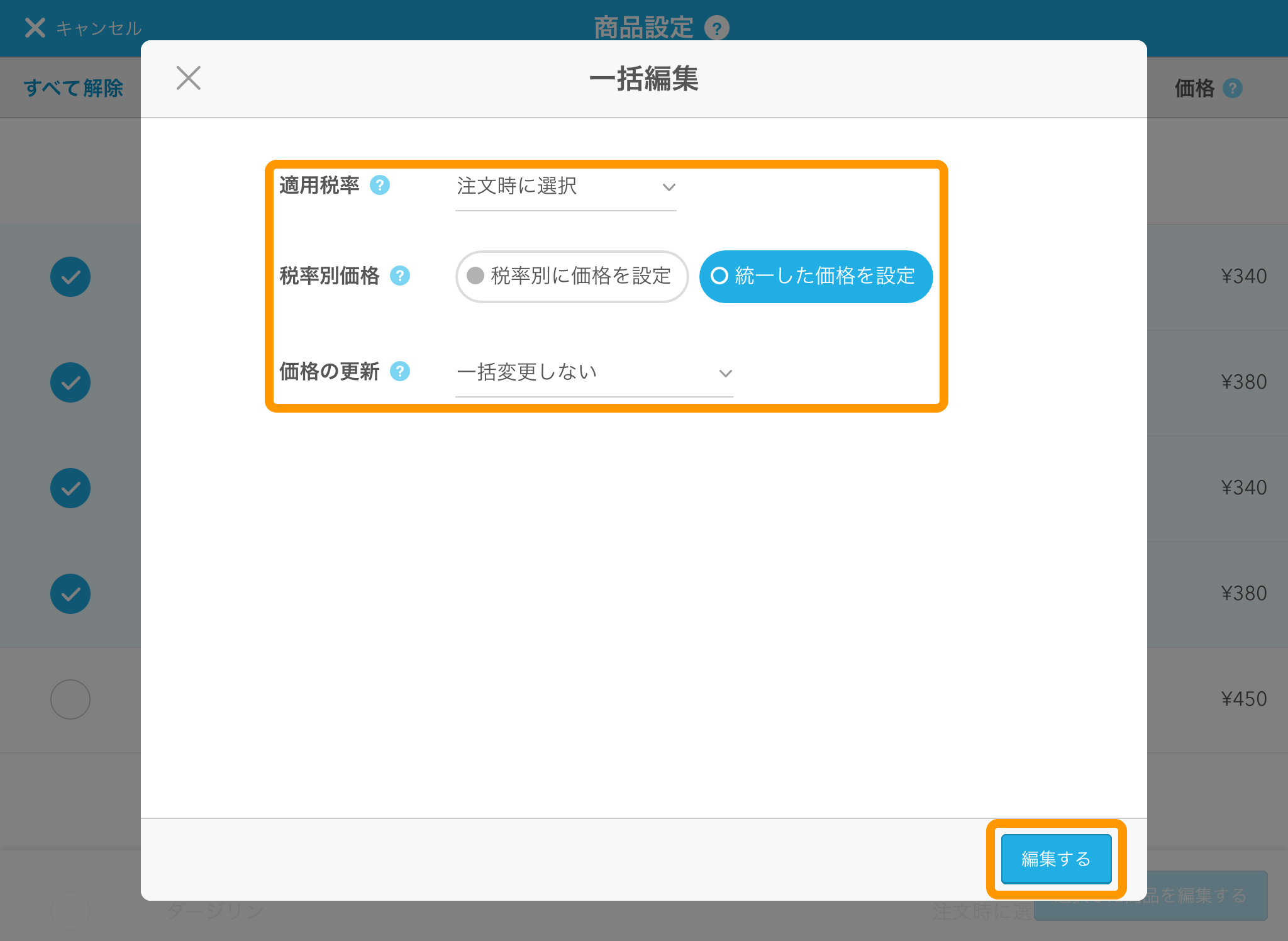Click the checkmark on the first product row
Screen dimensions: 1288x941
70,276
